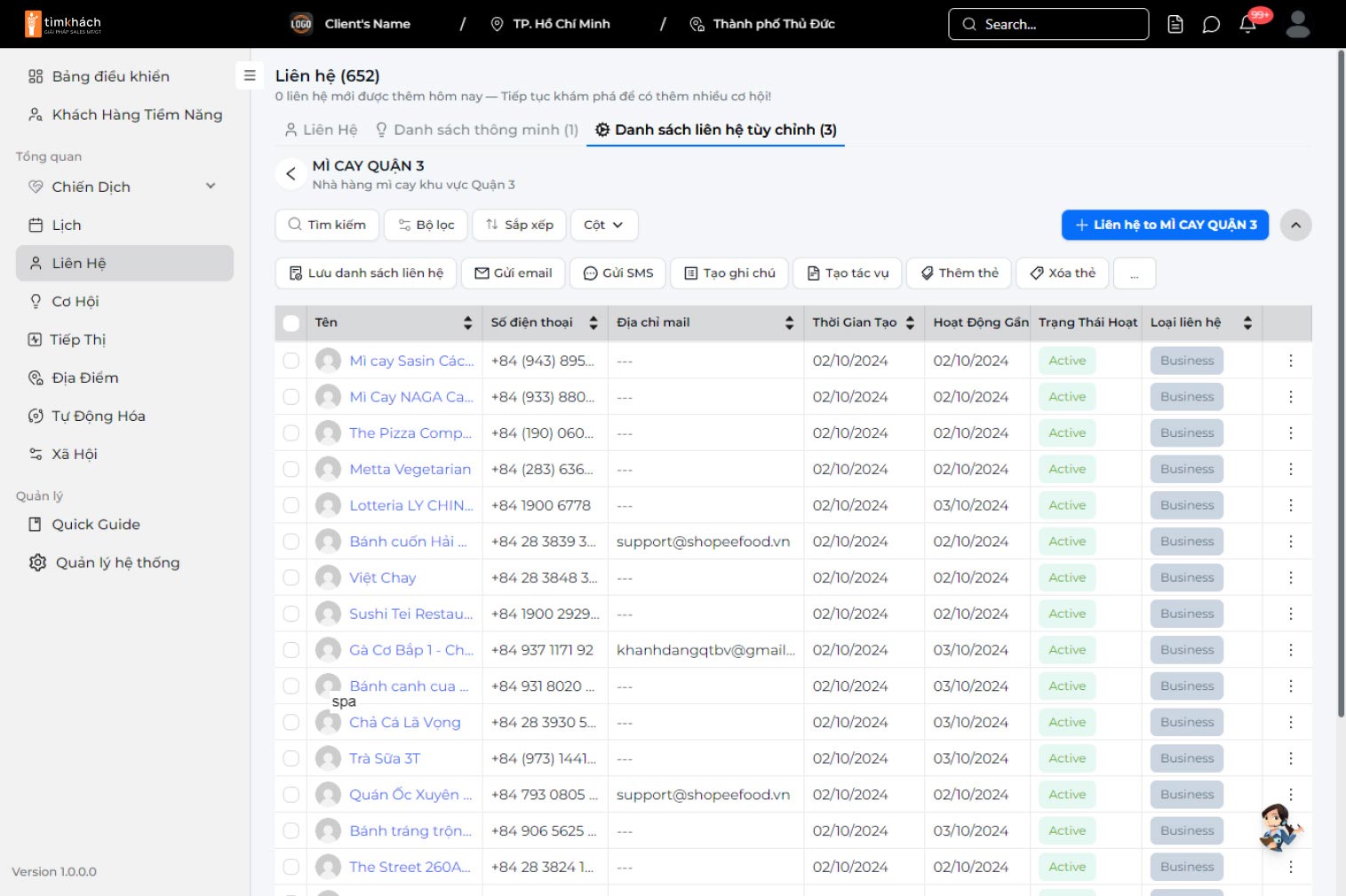Screen dimensions: 1346x896
Task: Select the Mì Cay NAGA row checkbox
Action: 291,397
